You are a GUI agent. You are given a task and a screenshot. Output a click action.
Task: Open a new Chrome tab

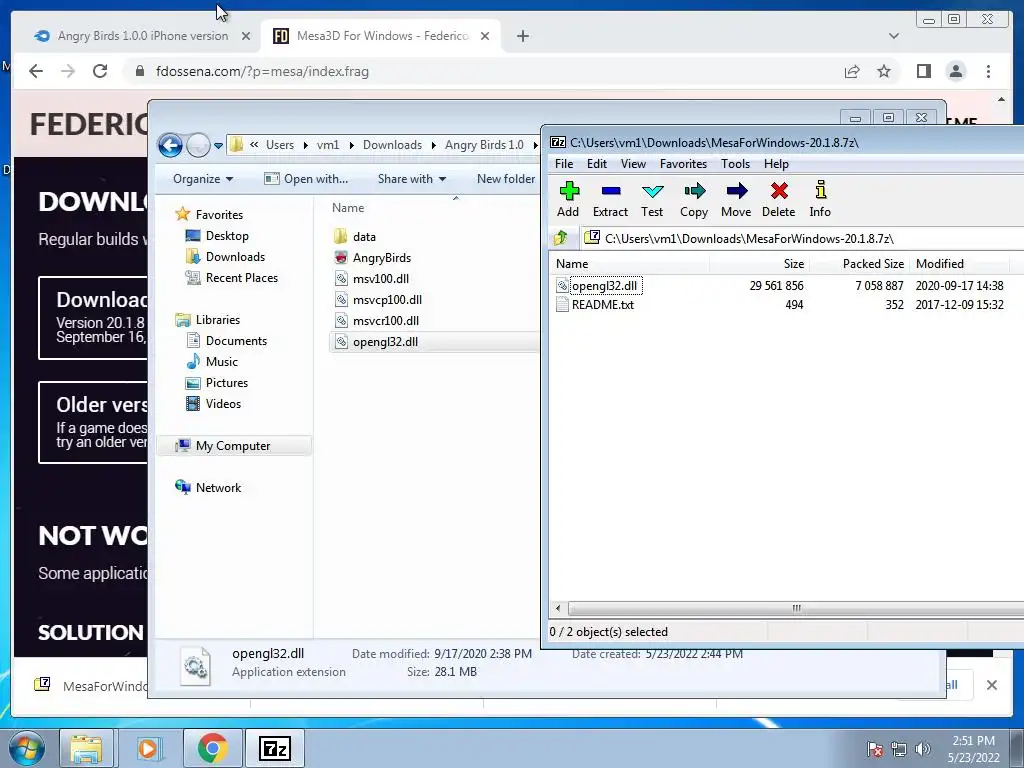[x=522, y=36]
